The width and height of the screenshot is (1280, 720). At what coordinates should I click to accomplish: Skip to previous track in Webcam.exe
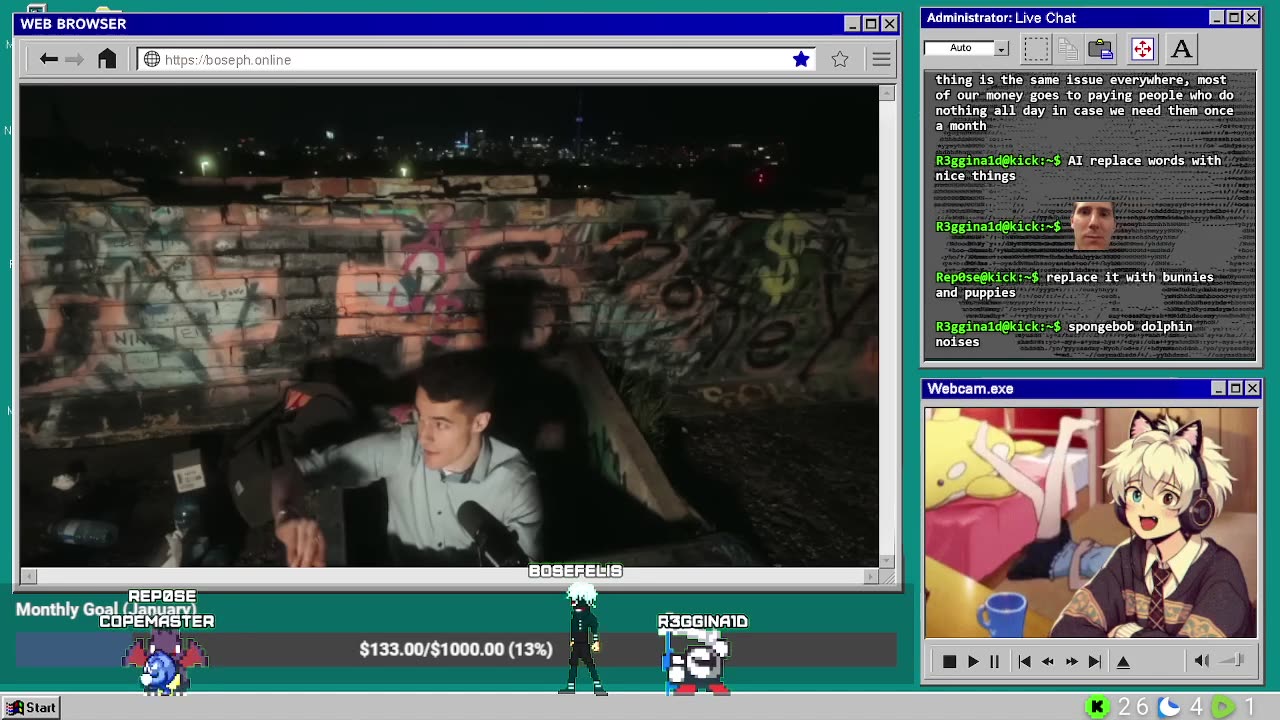(1024, 661)
